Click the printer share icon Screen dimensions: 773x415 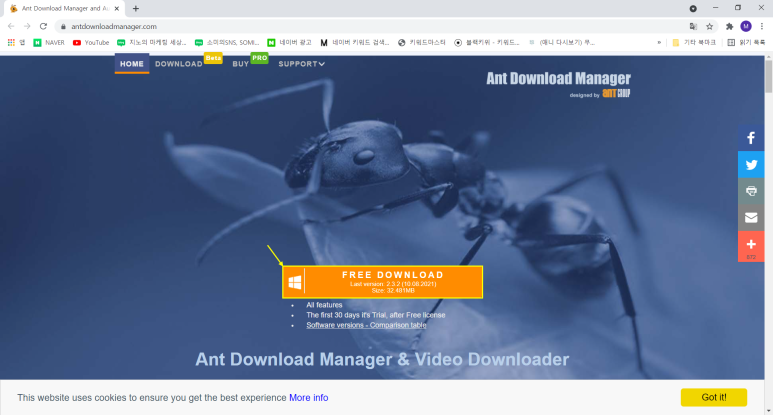coord(751,191)
